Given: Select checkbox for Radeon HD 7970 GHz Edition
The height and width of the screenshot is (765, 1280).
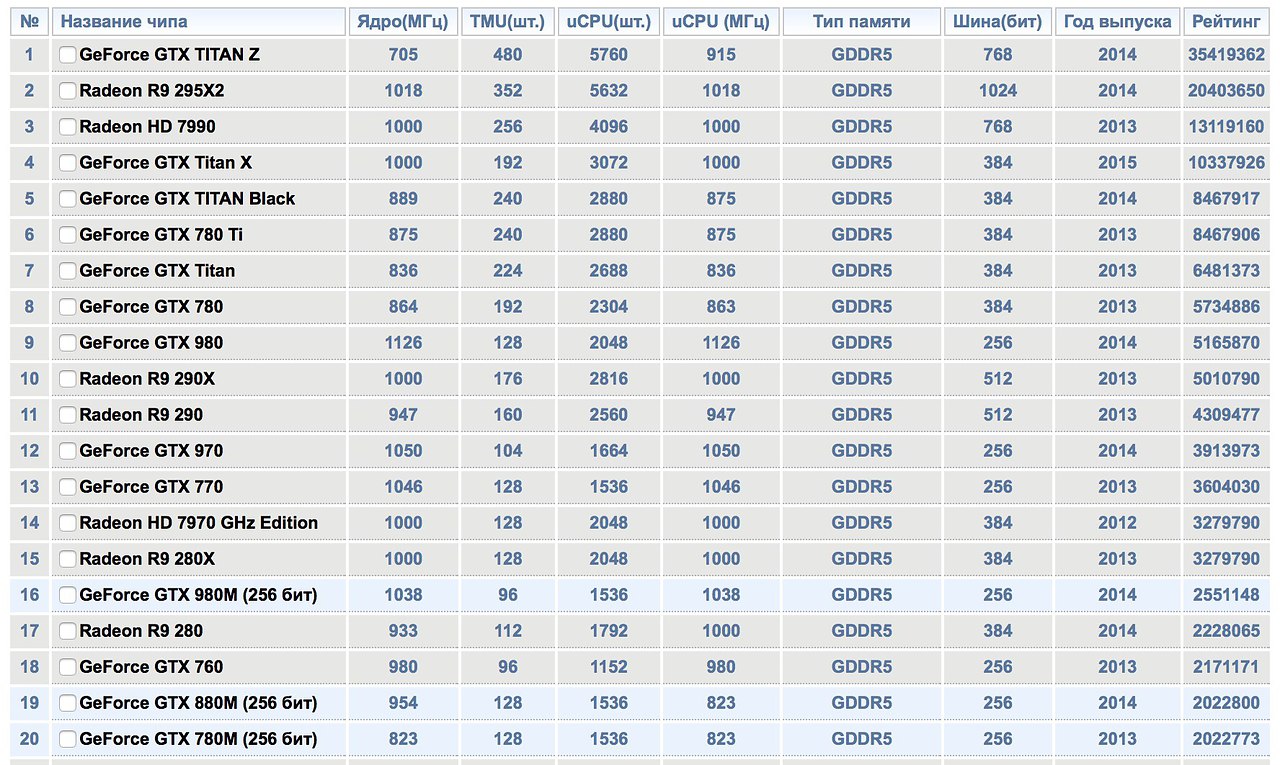Looking at the screenshot, I should [67, 523].
